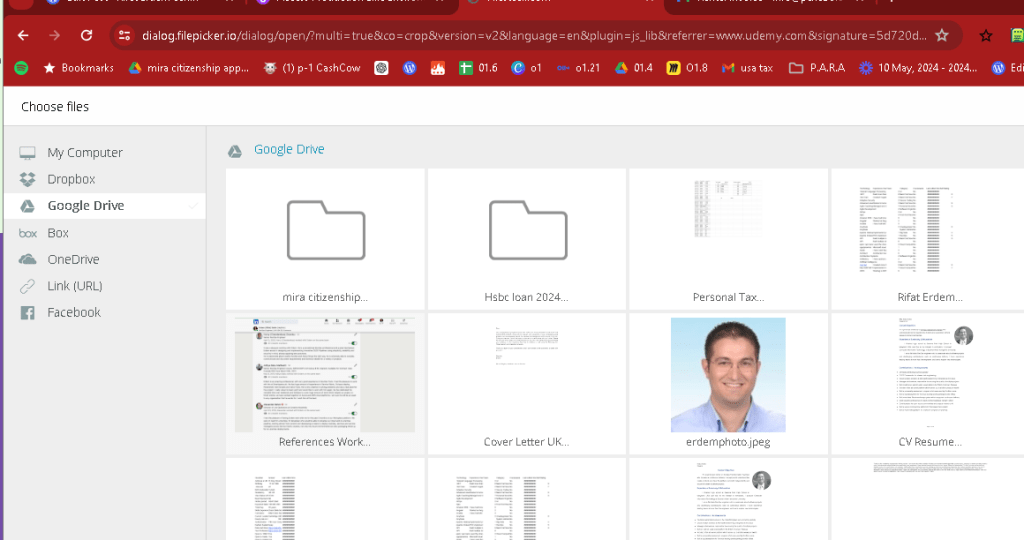1024x540 pixels.
Task: Go back using the browser back arrow
Action: [23, 35]
